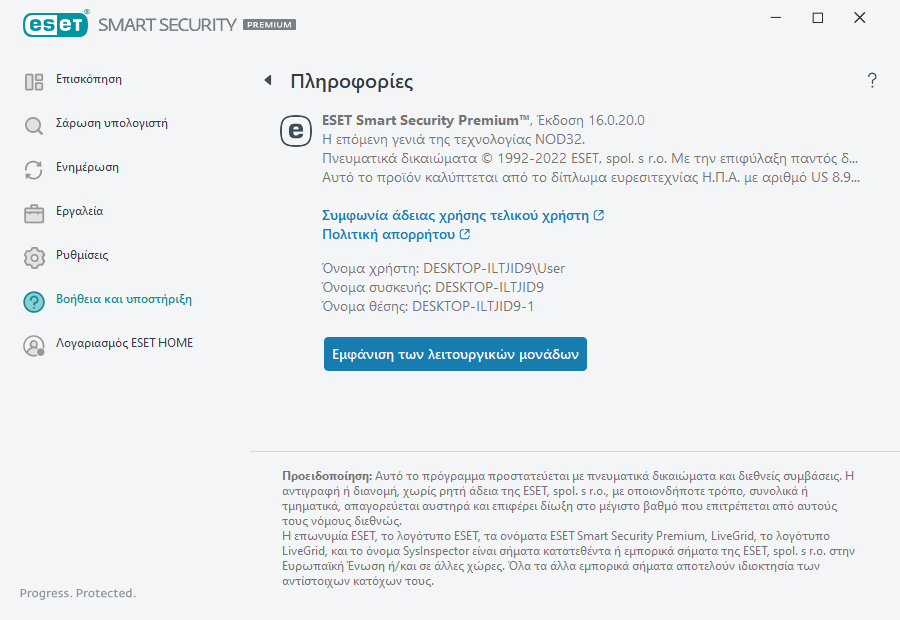Image resolution: width=900 pixels, height=620 pixels.
Task: Click the help question mark sidebar icon
Action: coord(34,302)
